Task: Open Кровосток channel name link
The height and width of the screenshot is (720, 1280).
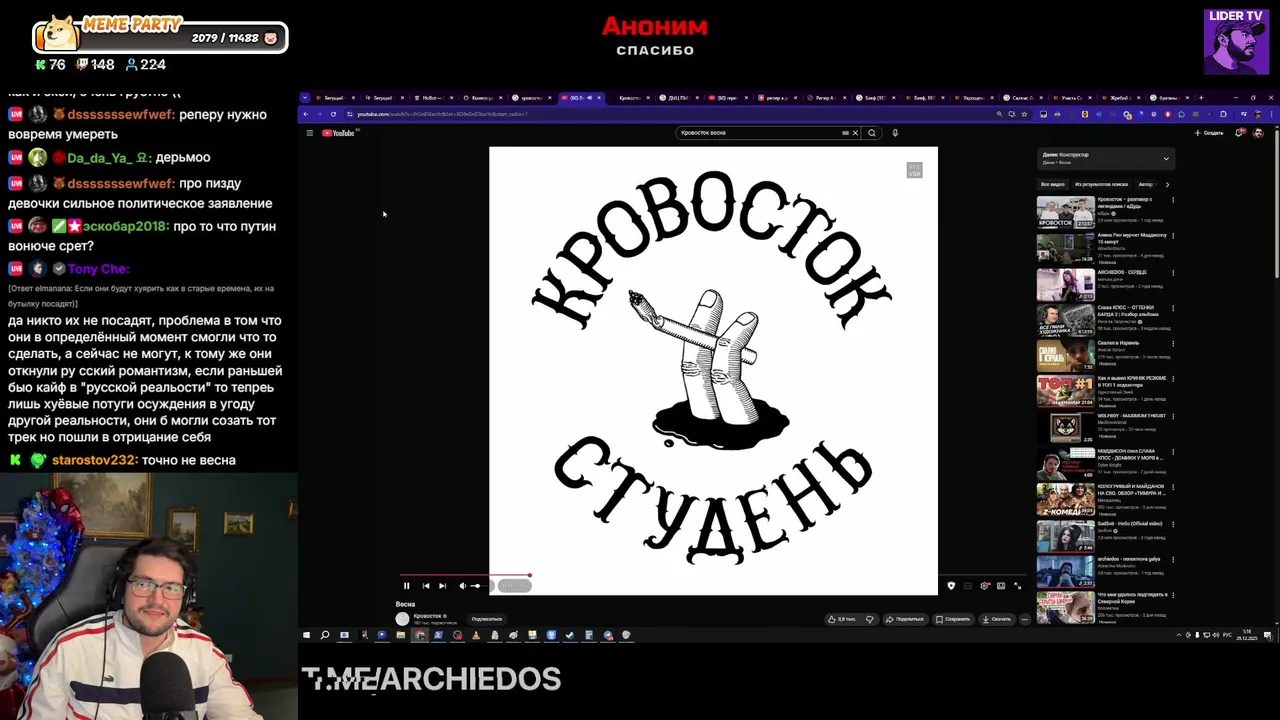Action: 429,616
